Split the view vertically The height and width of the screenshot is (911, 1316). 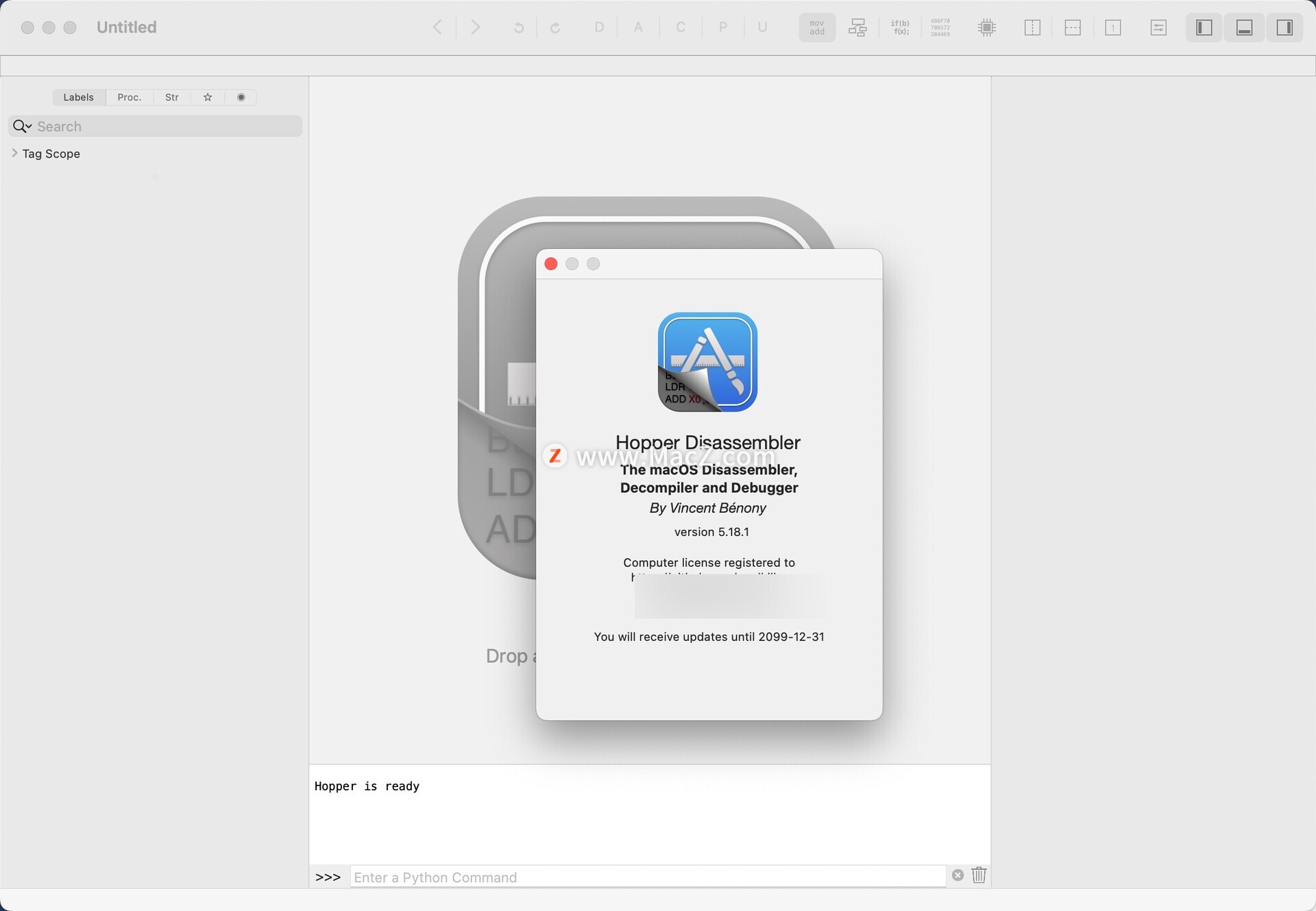(1032, 27)
